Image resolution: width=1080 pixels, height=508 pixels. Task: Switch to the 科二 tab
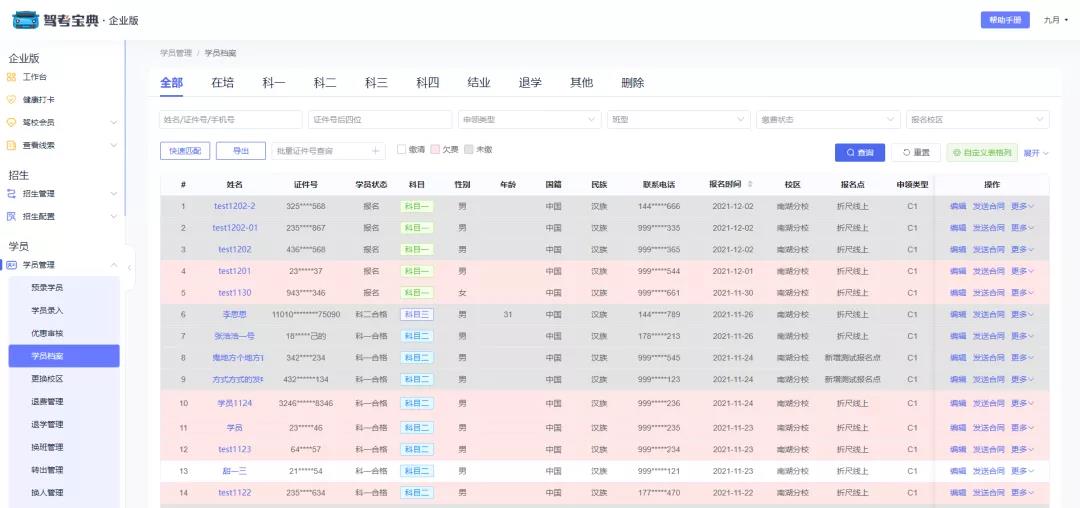[325, 83]
